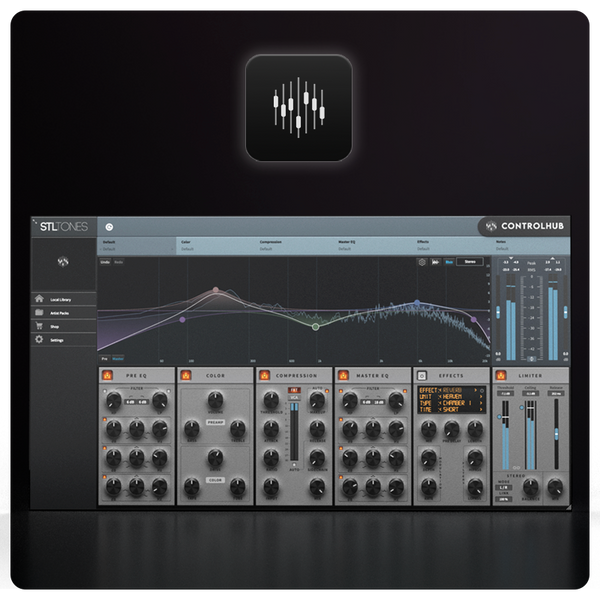
Task: Toggle the Color module power button
Action: pos(186,375)
